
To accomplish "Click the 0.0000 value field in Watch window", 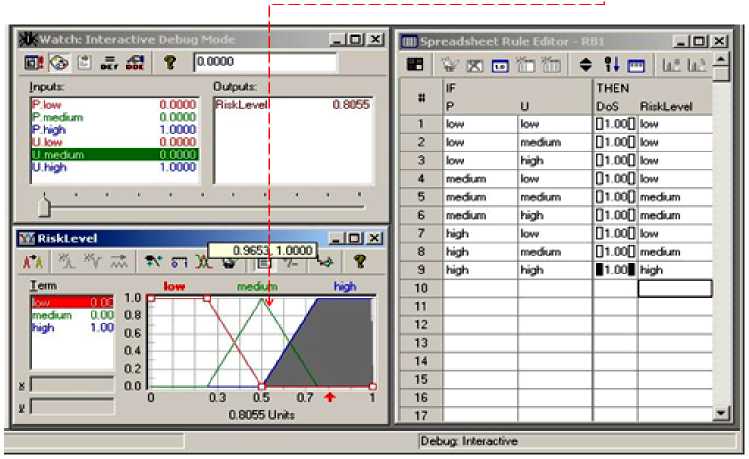I will (x=266, y=63).
